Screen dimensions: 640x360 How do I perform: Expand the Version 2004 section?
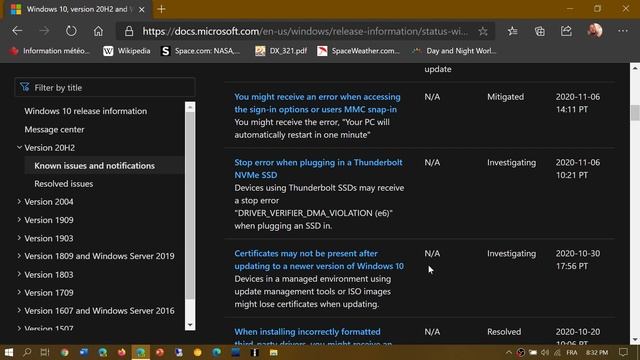(19, 201)
